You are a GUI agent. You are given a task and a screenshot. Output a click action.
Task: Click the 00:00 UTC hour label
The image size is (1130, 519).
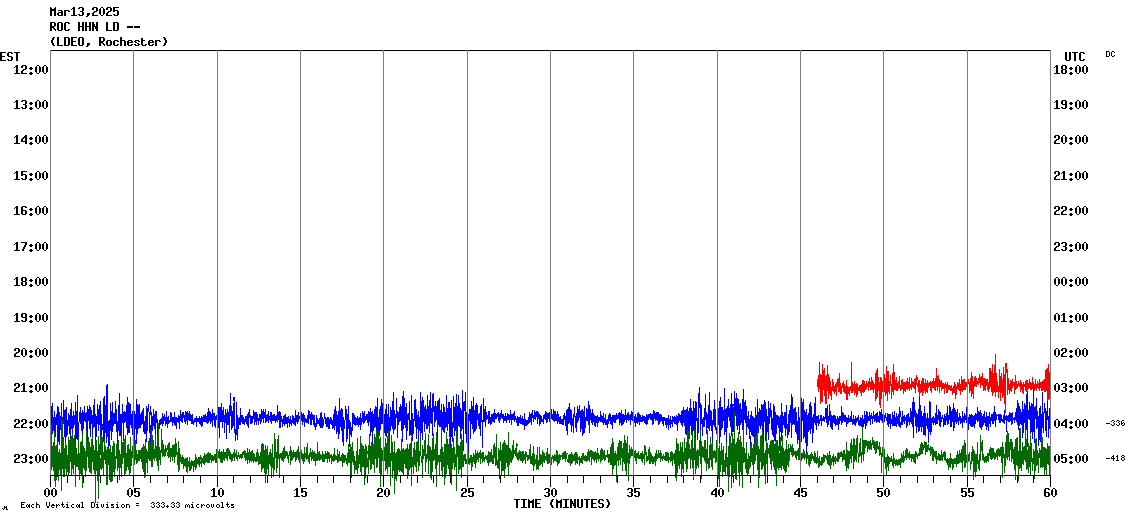tap(1070, 282)
